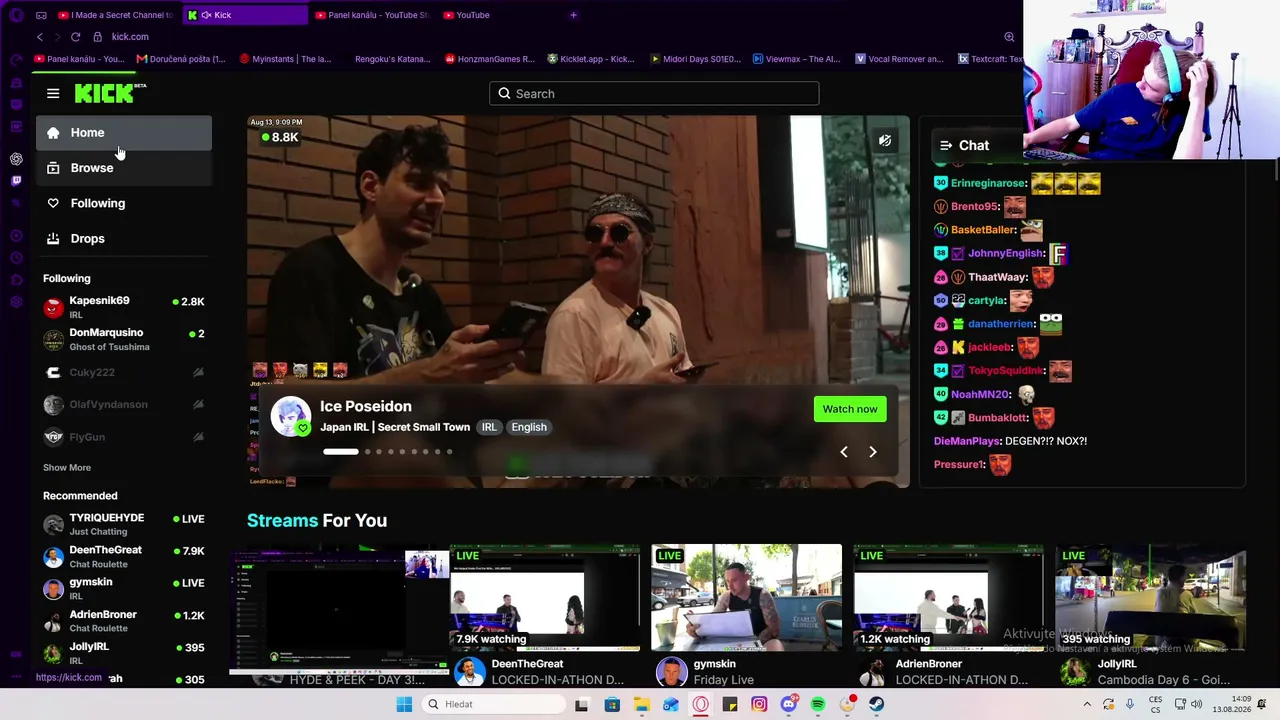Screen dimensions: 1280x720
Task: Click DeenTheGreat's avatar under Streams For You
Action: 469,672
